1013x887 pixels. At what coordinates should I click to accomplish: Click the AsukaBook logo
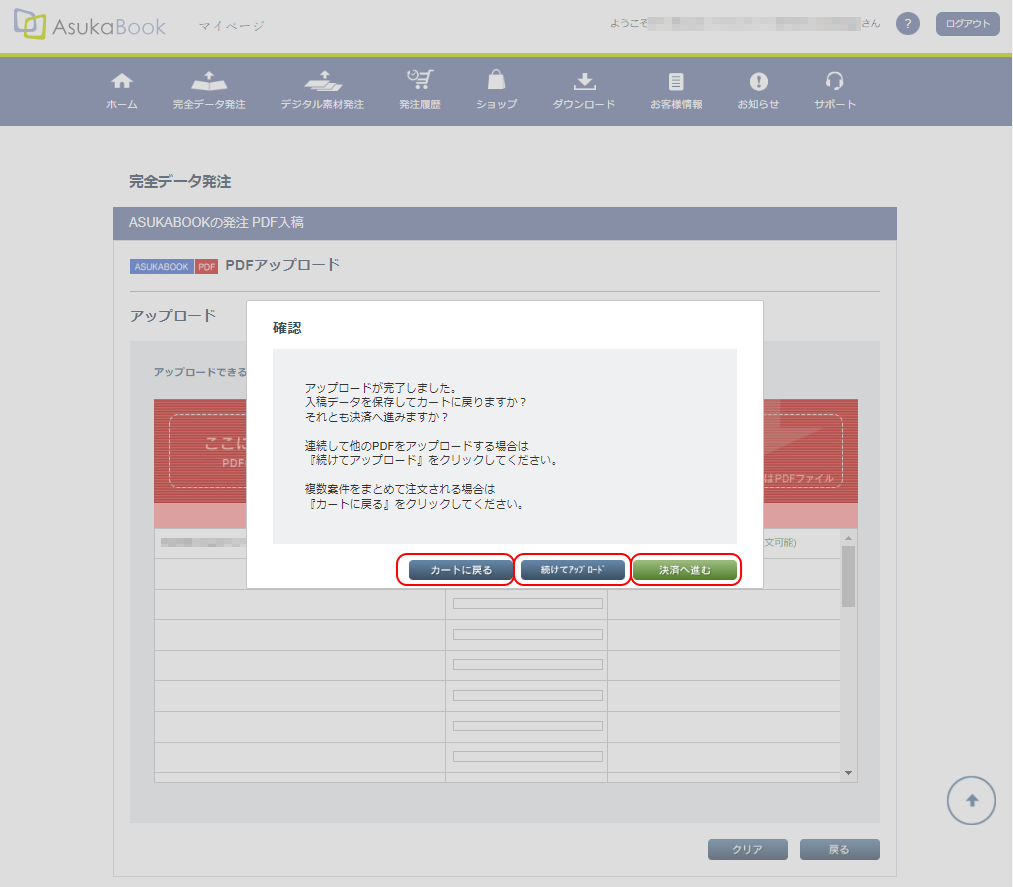coord(90,25)
